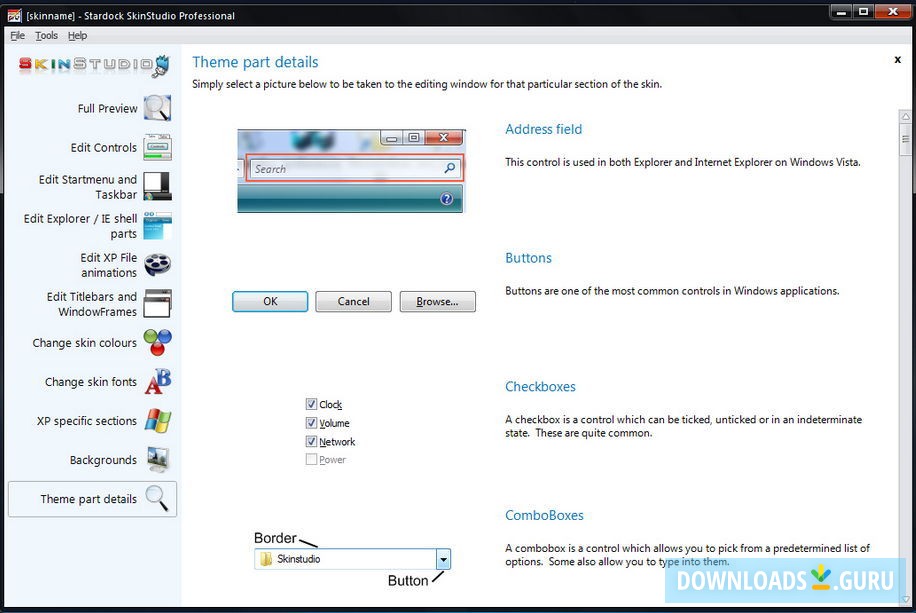This screenshot has width=916, height=613.
Task: Click the folder icon in the Skinstudio combobox
Action: pos(266,559)
